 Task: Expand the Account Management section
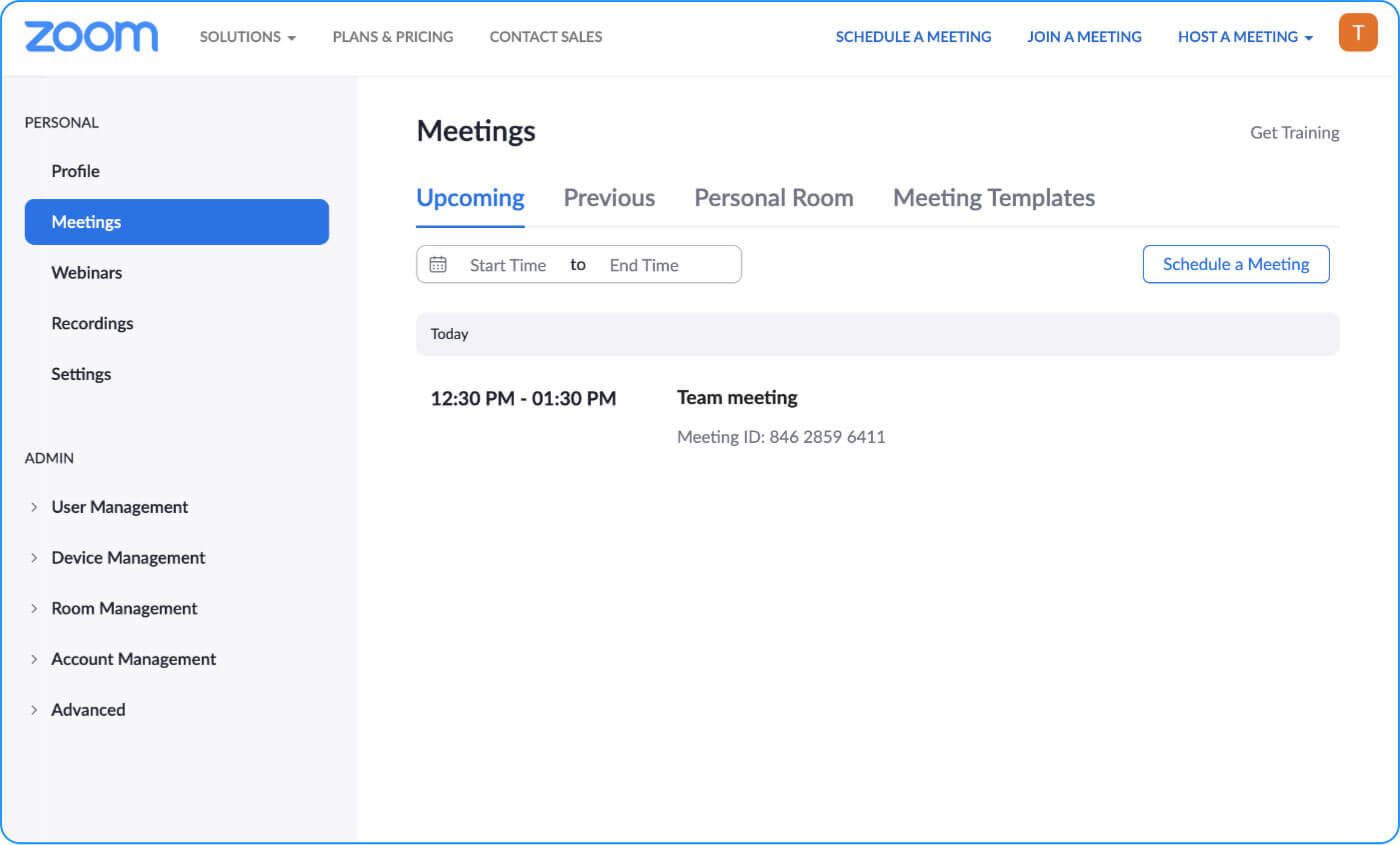pyautogui.click(x=133, y=659)
